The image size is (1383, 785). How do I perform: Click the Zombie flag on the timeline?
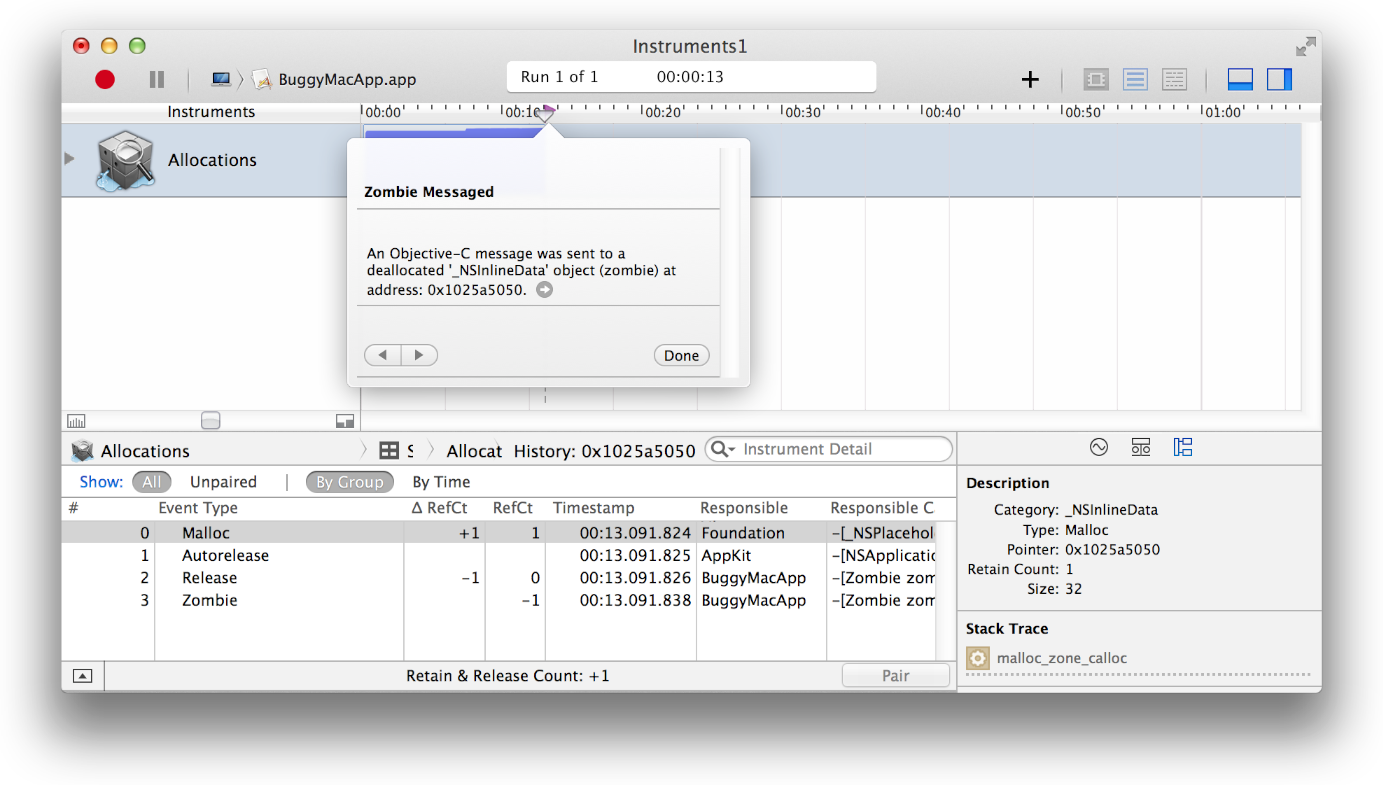point(546,114)
